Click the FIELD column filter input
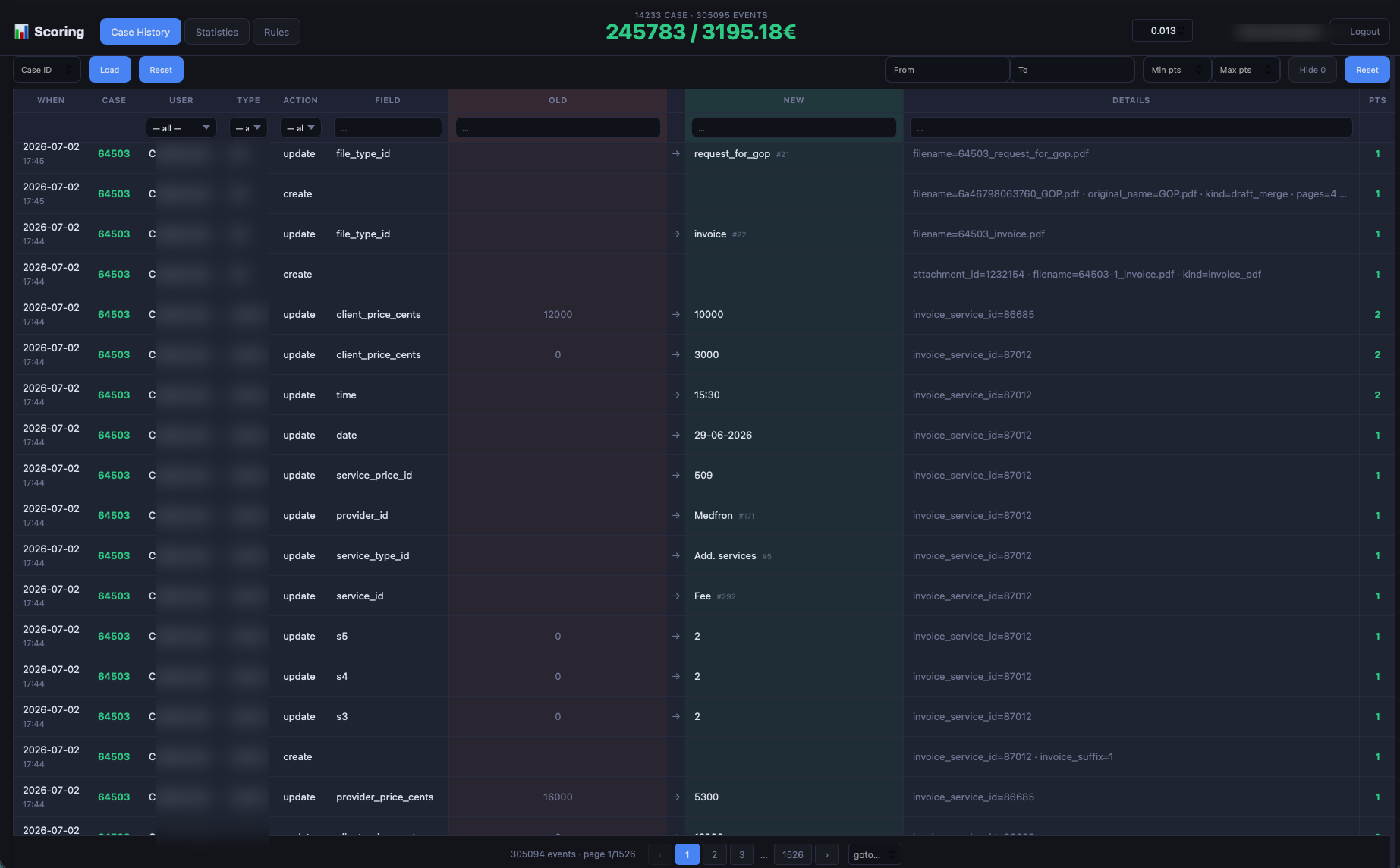This screenshot has width=1400, height=868. (x=388, y=127)
